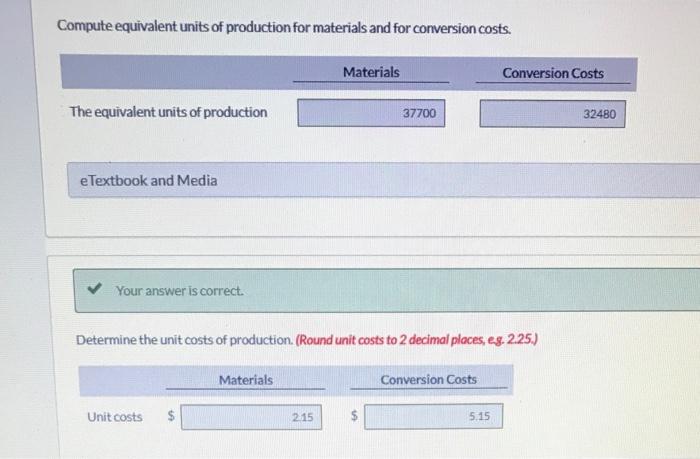
Task: Click the Materials header in equivalent units table
Action: pos(371,72)
